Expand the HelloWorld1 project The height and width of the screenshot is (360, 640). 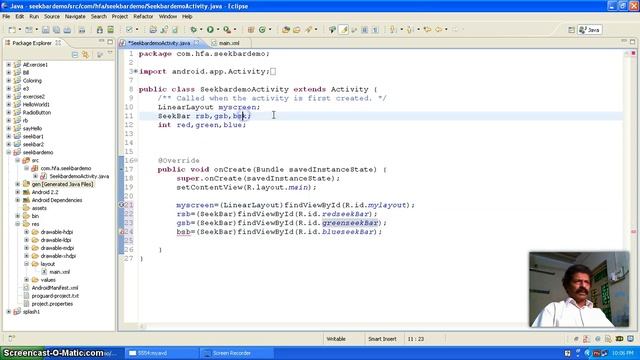(x=9, y=104)
